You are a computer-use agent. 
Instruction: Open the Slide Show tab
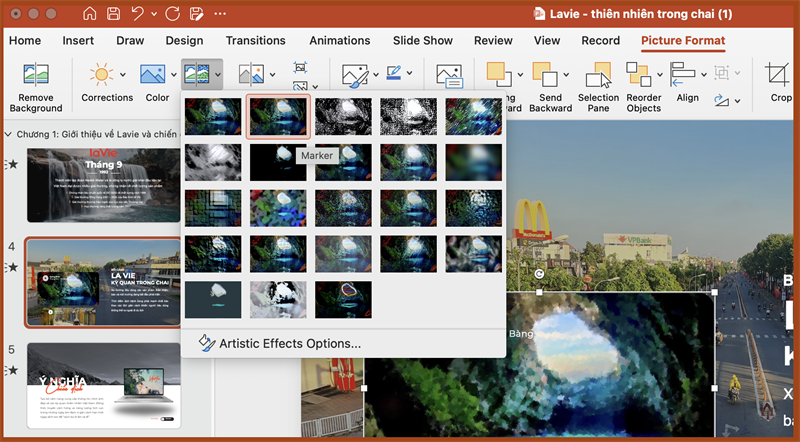[422, 41]
